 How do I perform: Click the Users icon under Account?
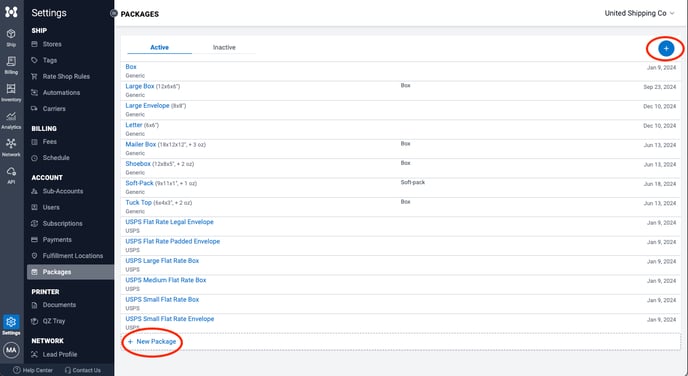pos(35,207)
